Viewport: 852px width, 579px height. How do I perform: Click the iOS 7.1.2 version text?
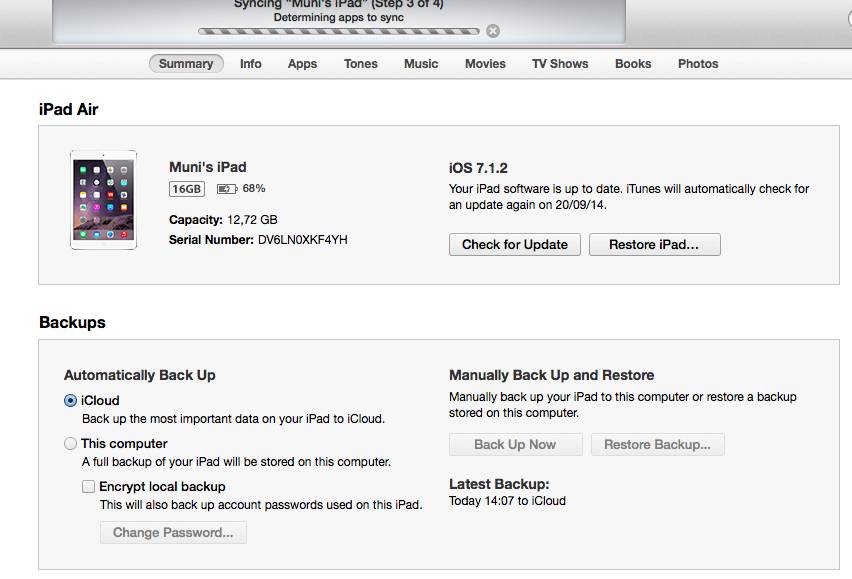[478, 168]
